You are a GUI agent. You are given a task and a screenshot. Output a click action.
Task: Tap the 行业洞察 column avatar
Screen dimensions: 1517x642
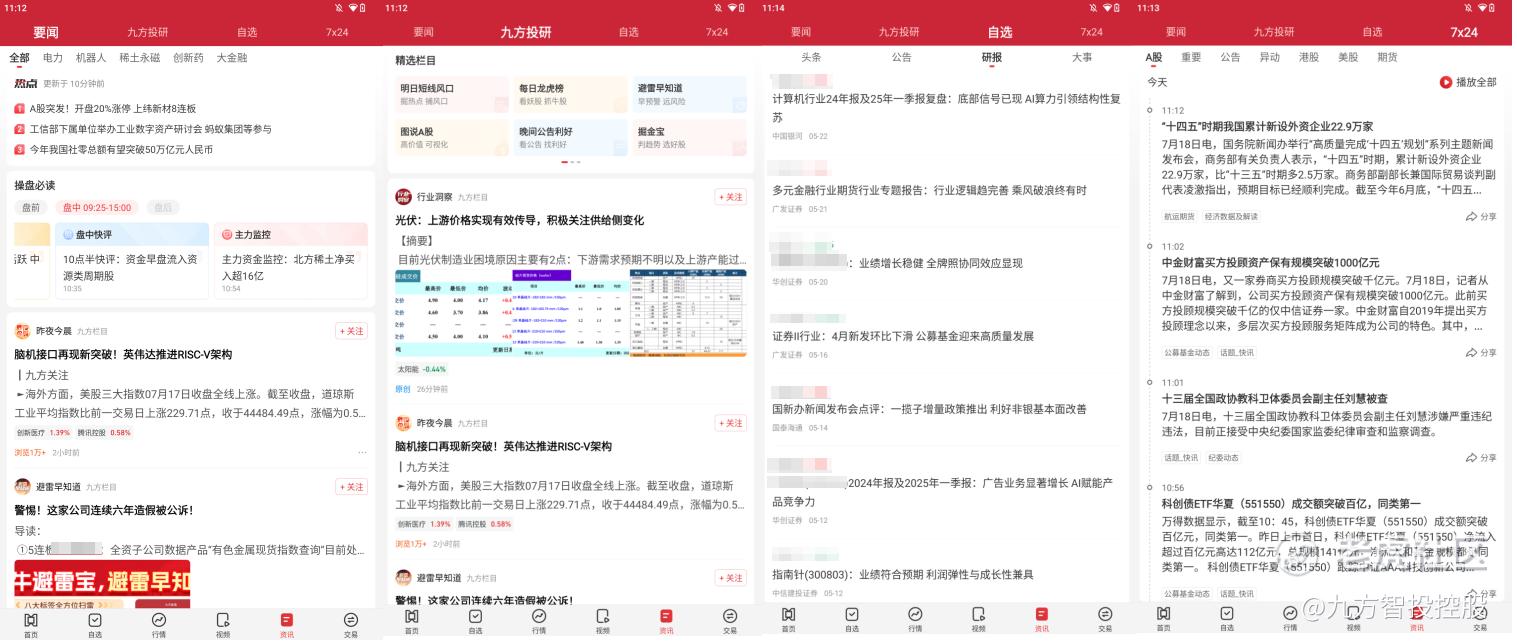pos(403,197)
